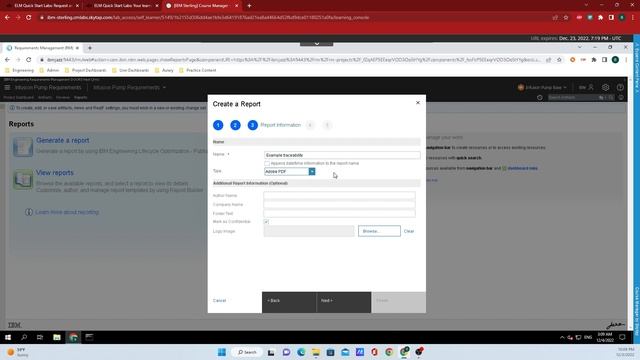The height and width of the screenshot is (360, 640).
Task: Expand the inner browser tab search chevron
Action: pyautogui.click(x=580, y=47)
